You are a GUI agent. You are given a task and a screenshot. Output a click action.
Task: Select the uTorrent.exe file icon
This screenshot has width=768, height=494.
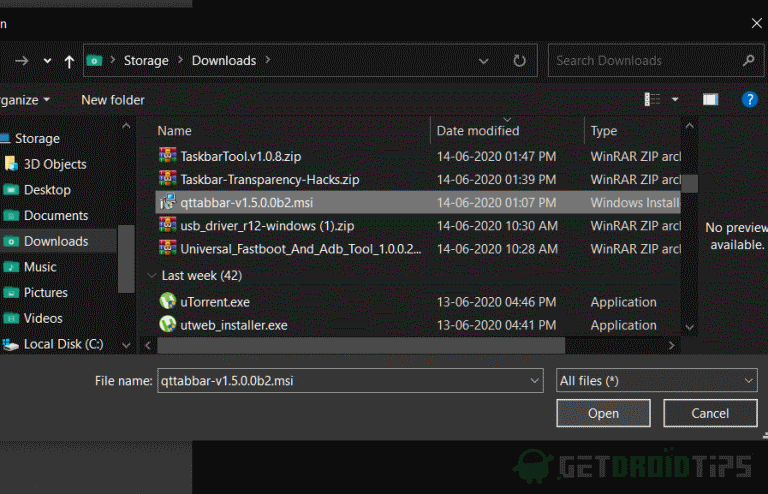click(x=168, y=302)
